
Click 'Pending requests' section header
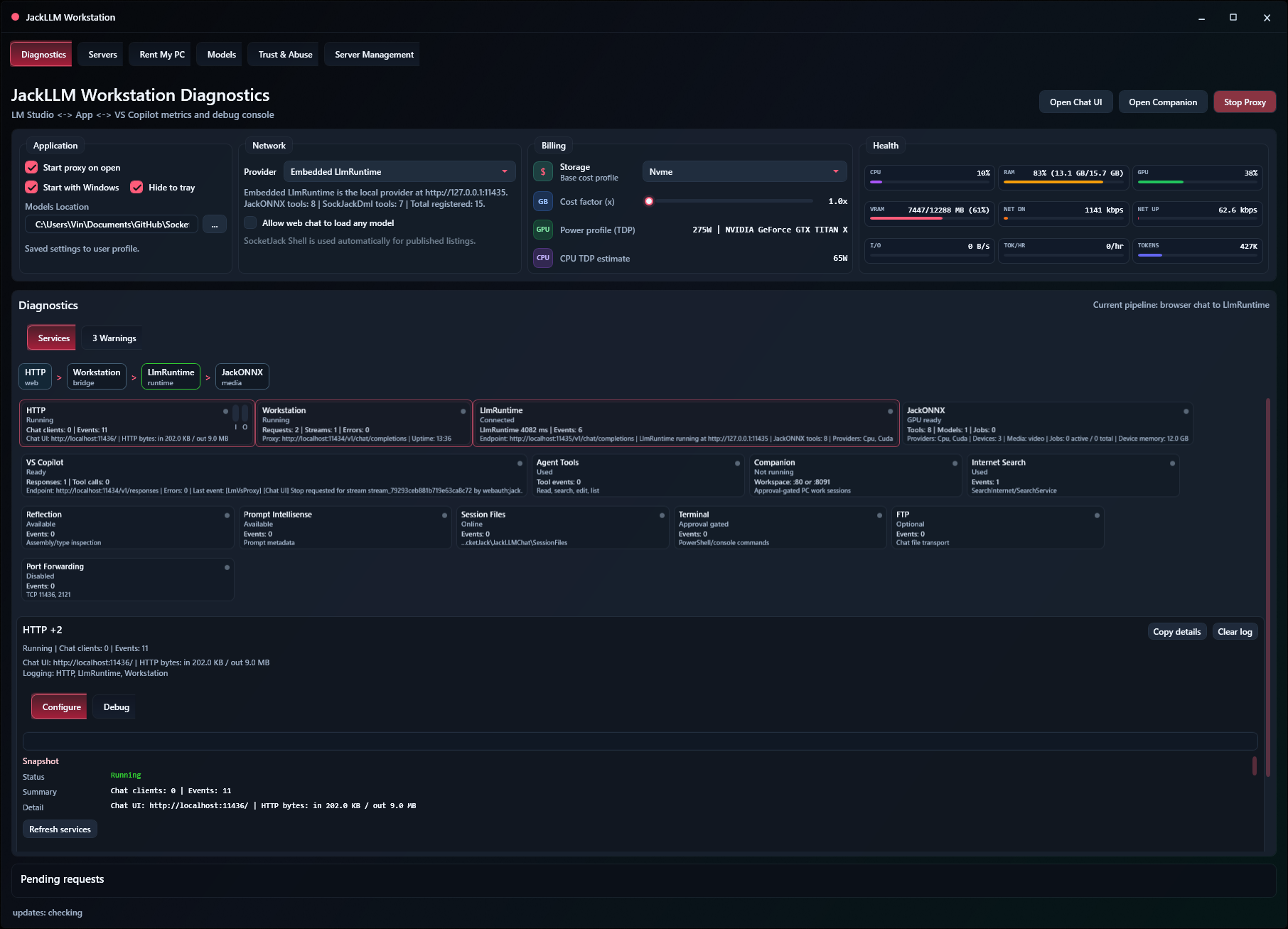[62, 879]
